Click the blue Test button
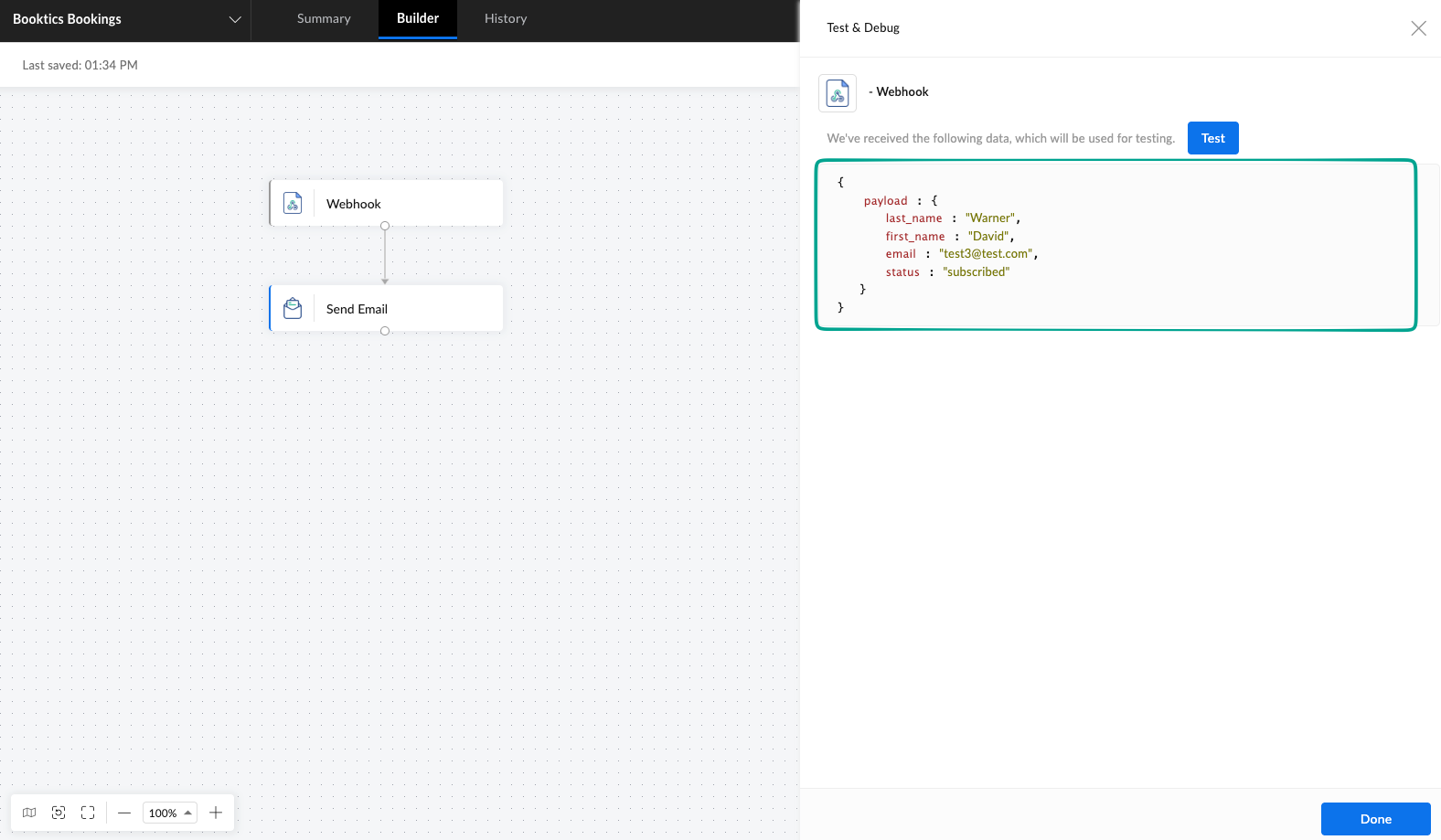The width and height of the screenshot is (1441, 840). click(x=1212, y=138)
